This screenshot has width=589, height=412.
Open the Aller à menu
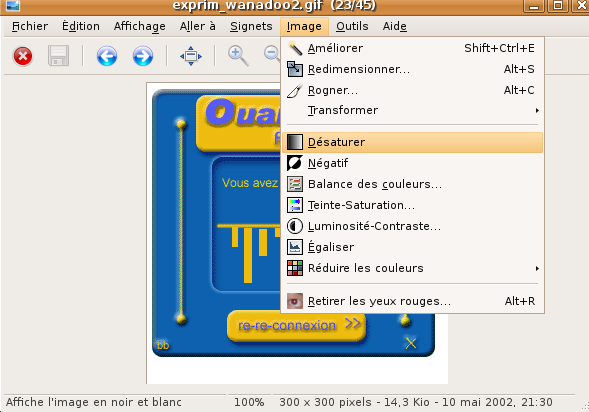click(x=198, y=26)
